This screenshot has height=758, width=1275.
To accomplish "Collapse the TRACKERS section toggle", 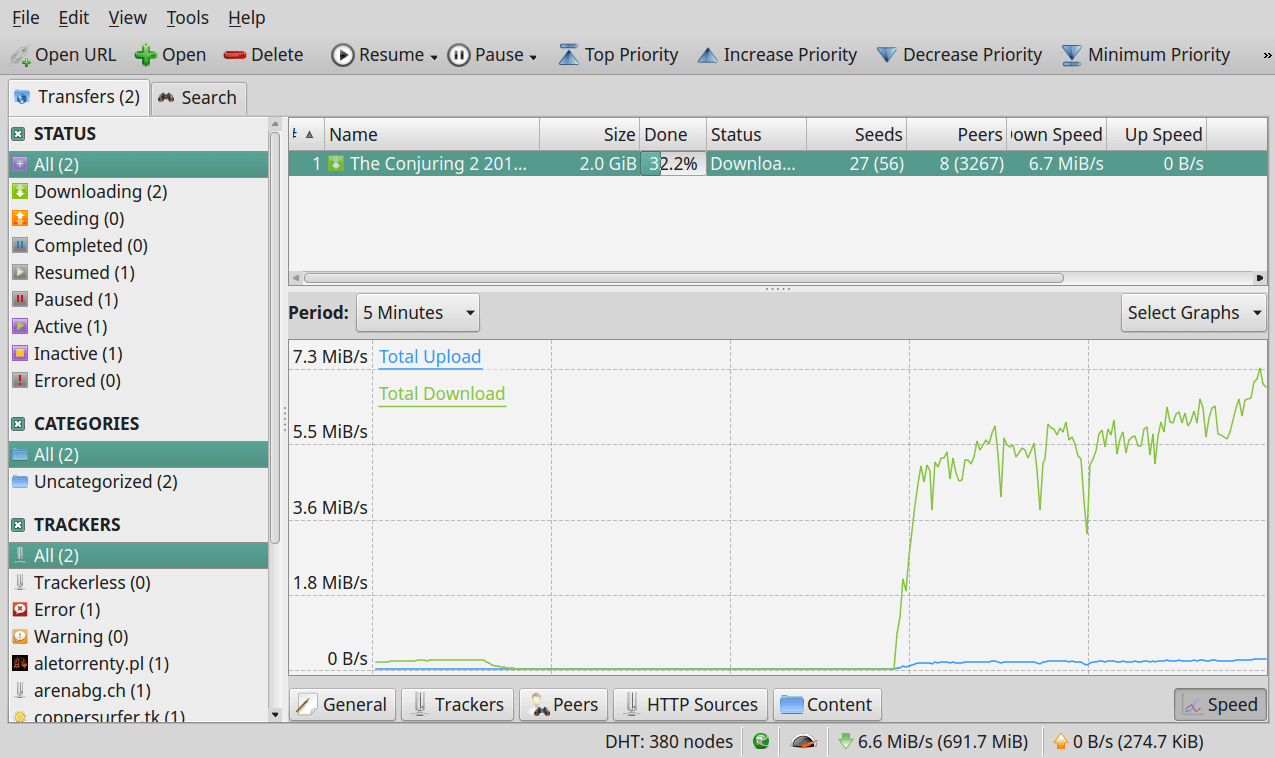I will [x=18, y=525].
